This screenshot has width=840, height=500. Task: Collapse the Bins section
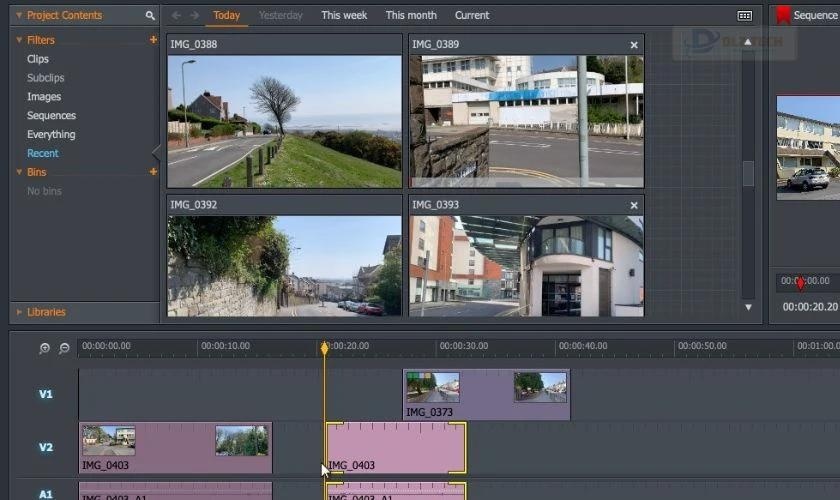tap(19, 172)
